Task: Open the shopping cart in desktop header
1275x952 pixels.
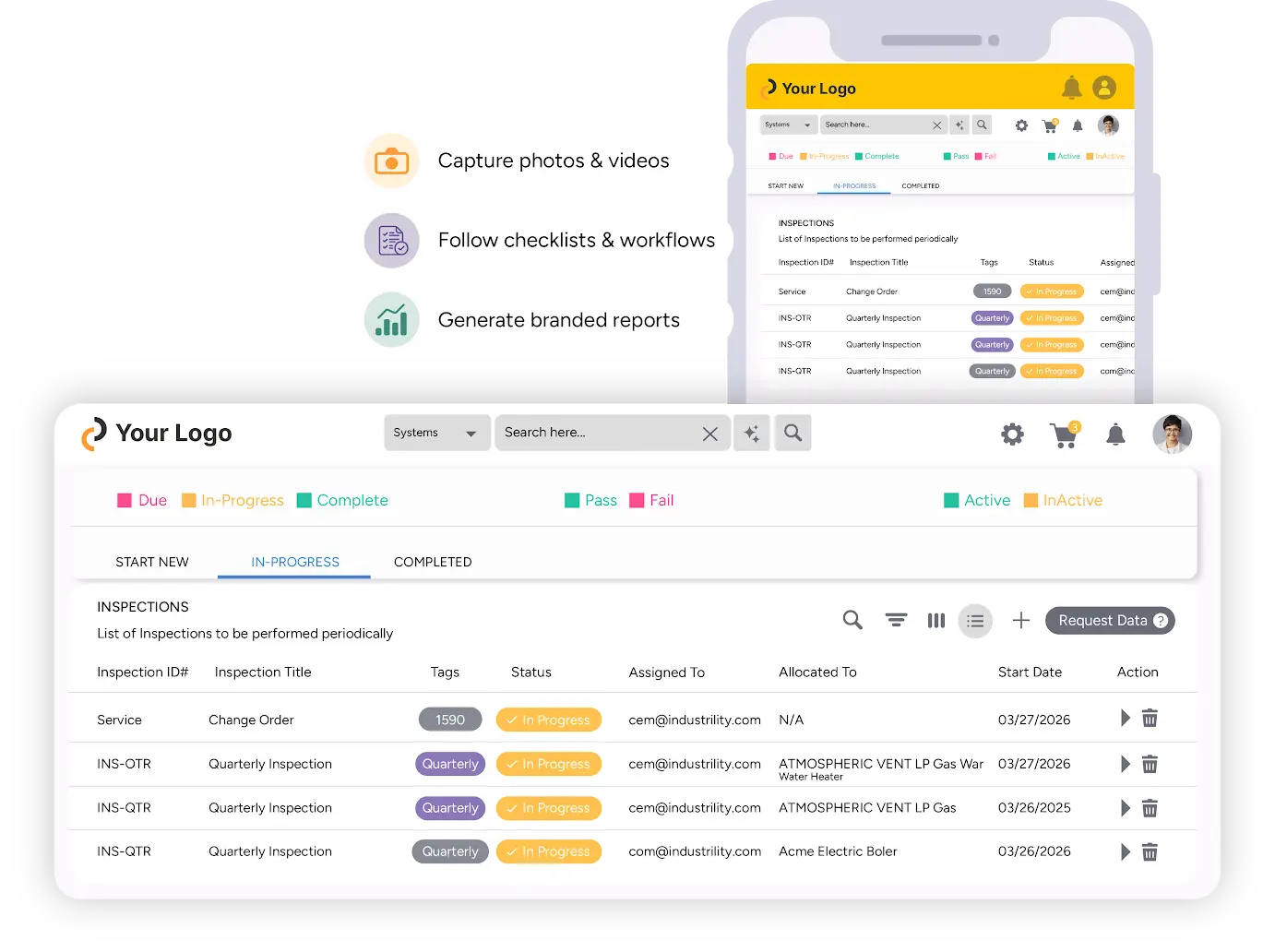Action: (x=1064, y=434)
